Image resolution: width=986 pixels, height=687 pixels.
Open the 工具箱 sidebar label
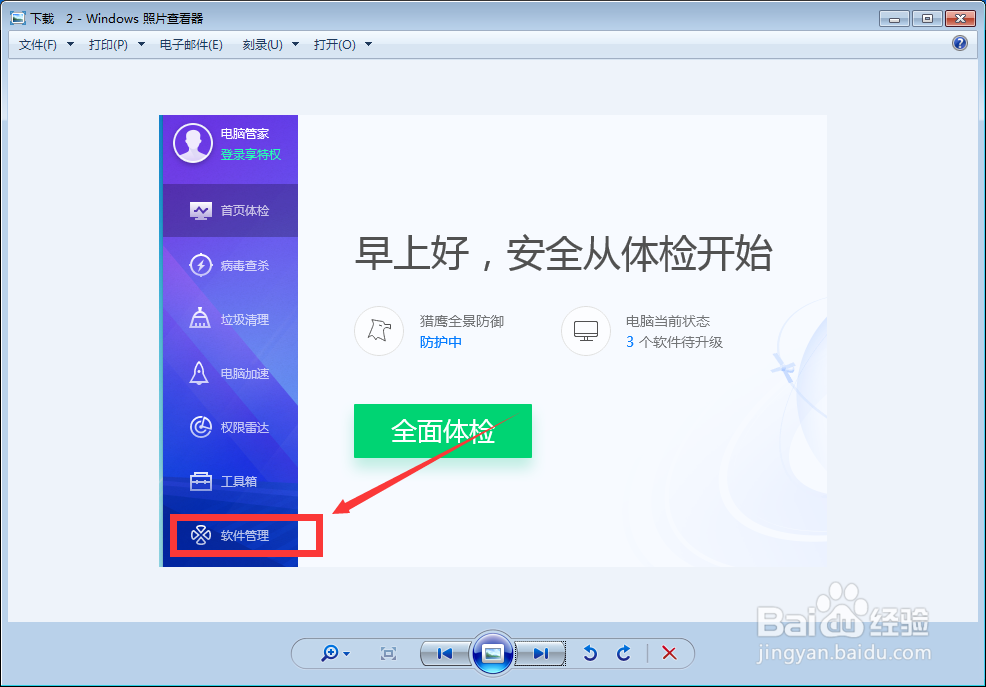[x=238, y=482]
